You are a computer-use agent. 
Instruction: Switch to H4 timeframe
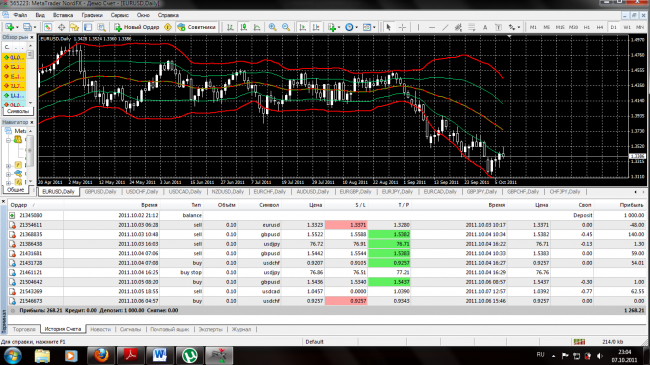(600, 27)
